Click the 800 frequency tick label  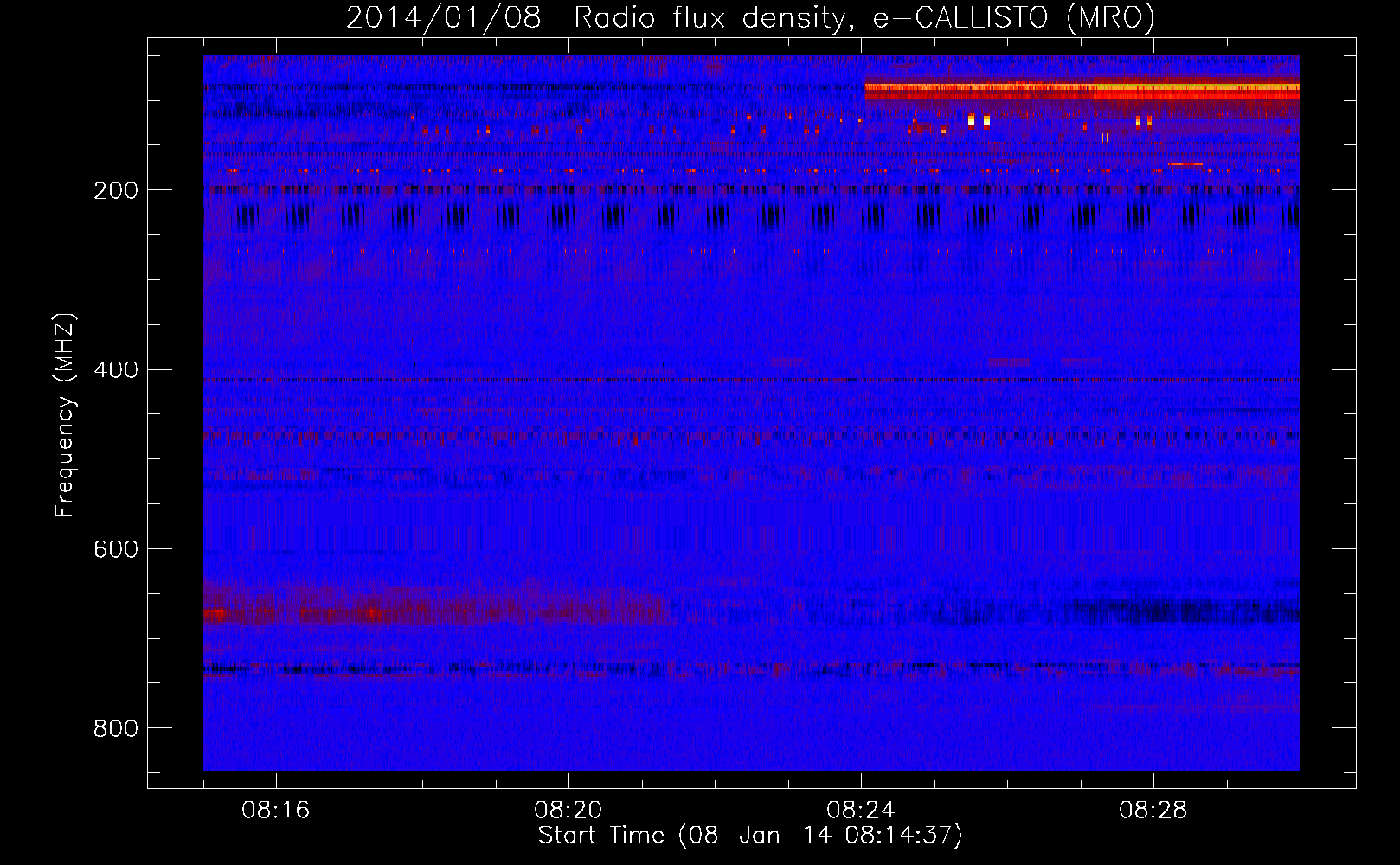tap(115, 729)
